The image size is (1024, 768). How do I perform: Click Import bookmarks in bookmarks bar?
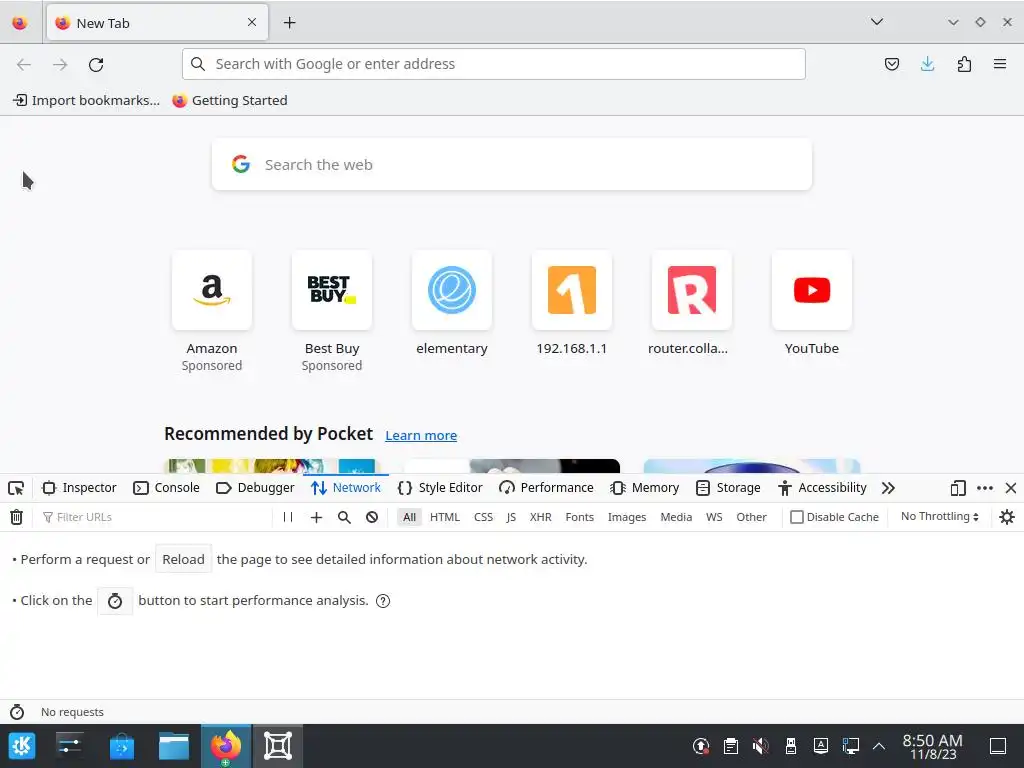[x=86, y=101]
